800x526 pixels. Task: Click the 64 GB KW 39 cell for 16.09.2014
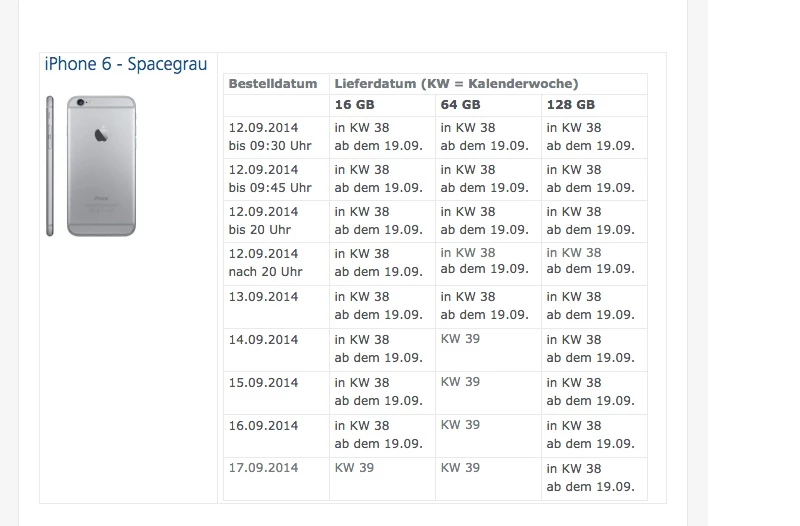pyautogui.click(x=488, y=435)
